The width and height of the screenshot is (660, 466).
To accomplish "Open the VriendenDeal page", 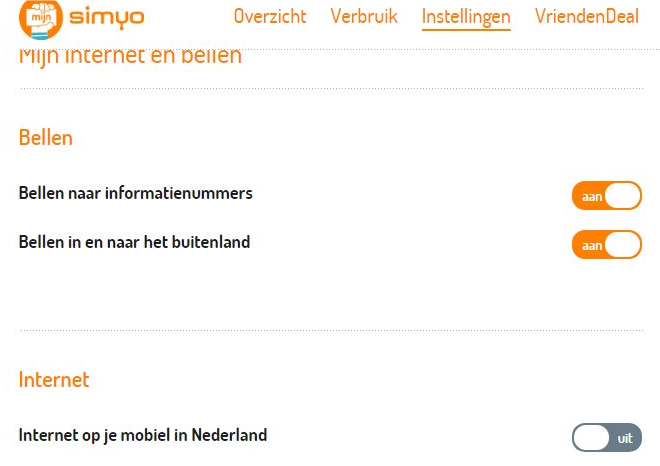I will [586, 16].
